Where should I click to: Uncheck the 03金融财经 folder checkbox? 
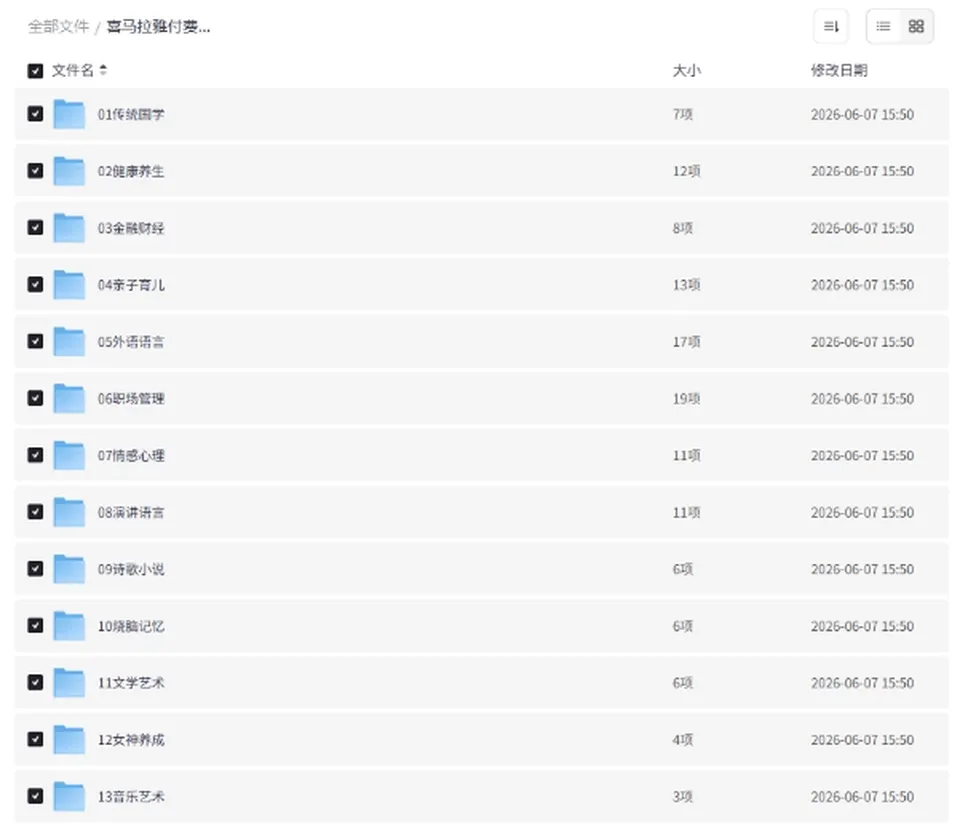click(x=36, y=227)
